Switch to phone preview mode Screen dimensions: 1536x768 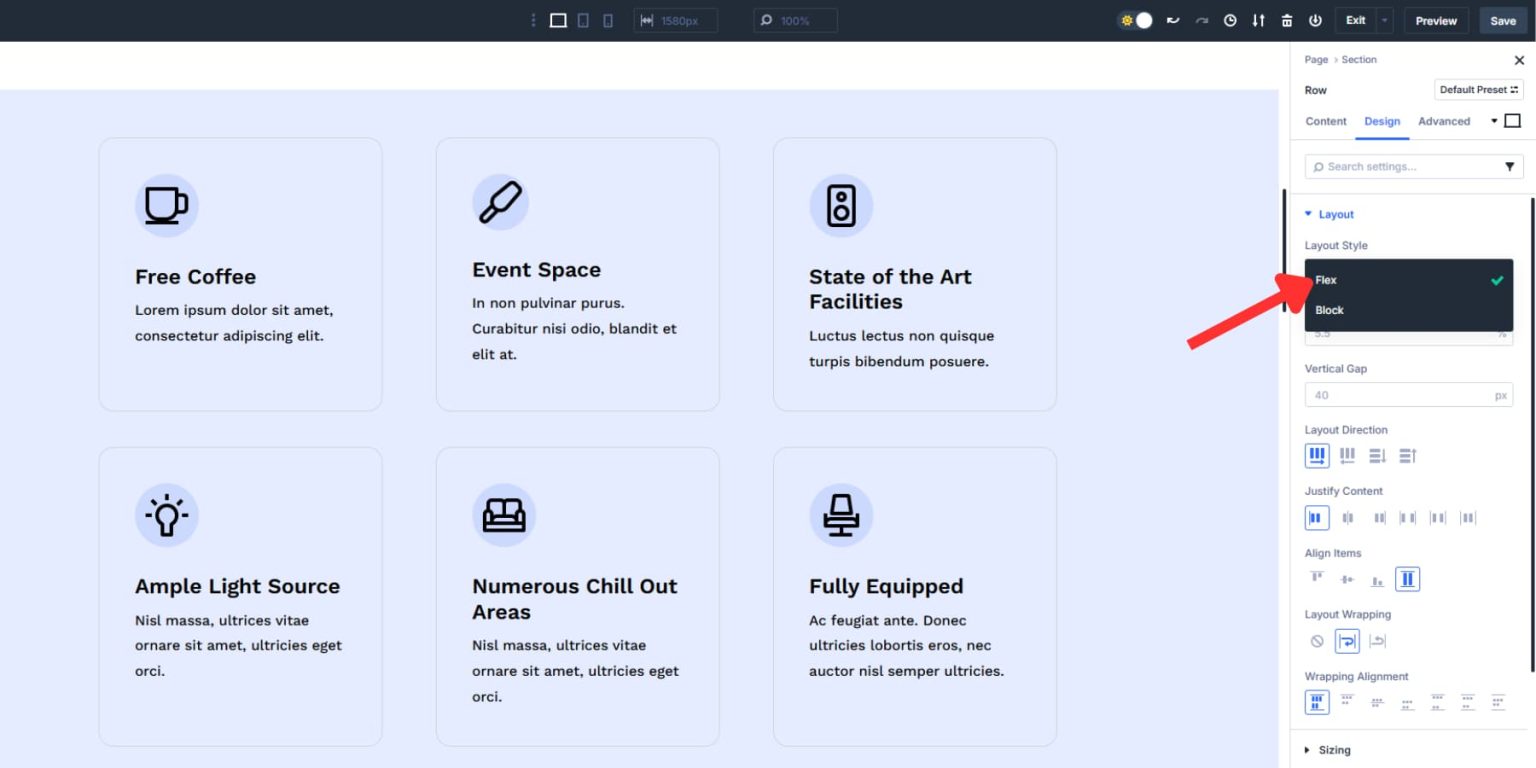click(x=608, y=20)
